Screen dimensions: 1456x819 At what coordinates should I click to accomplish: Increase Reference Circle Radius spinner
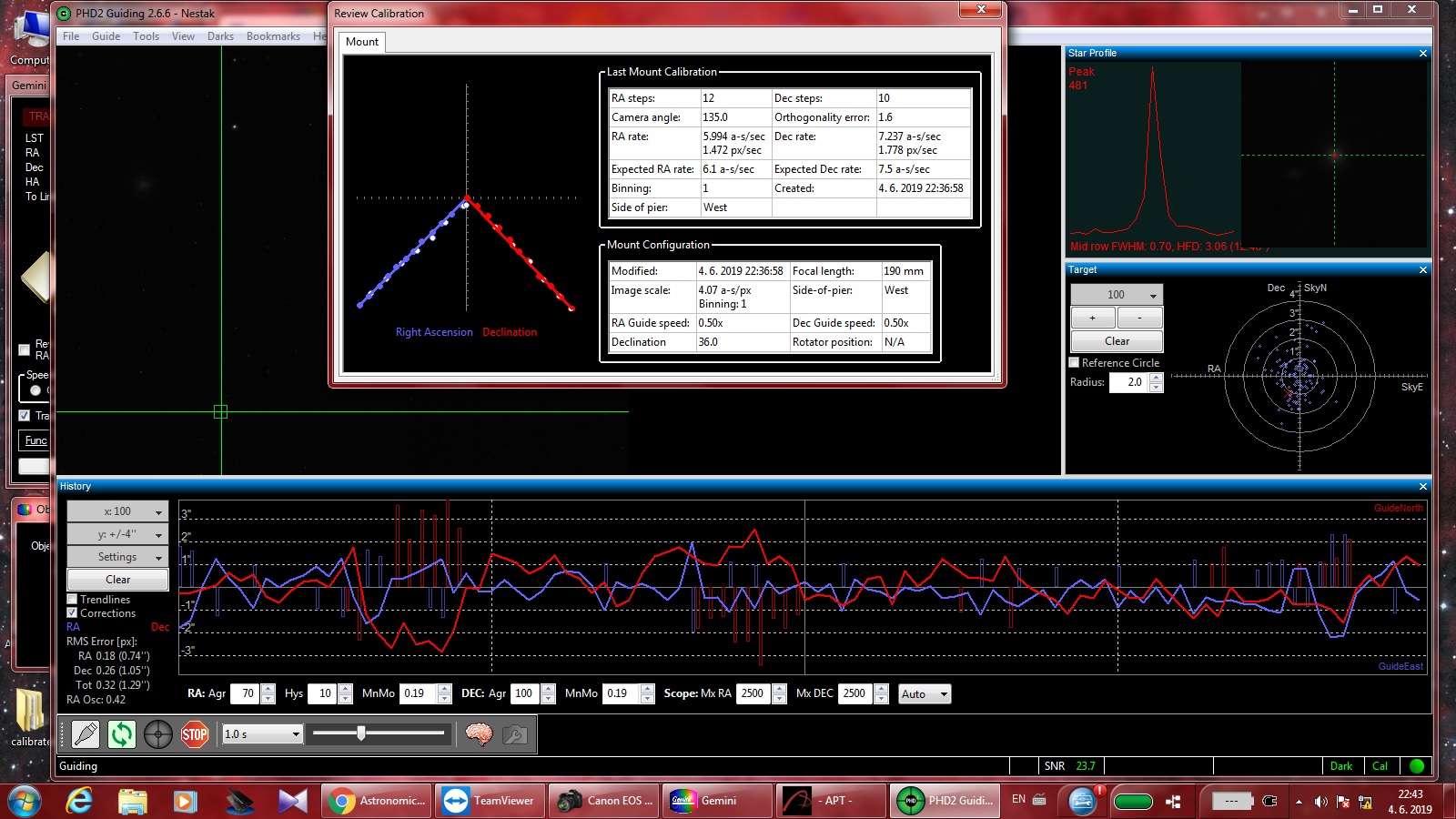[1156, 378]
